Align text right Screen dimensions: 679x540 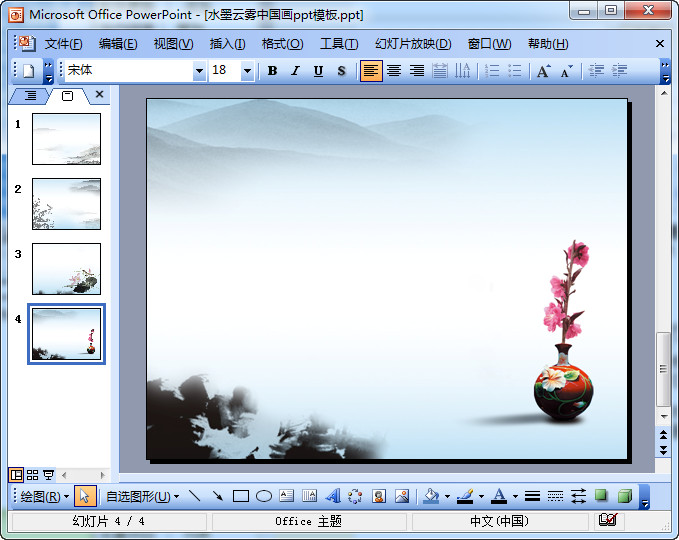(417, 71)
